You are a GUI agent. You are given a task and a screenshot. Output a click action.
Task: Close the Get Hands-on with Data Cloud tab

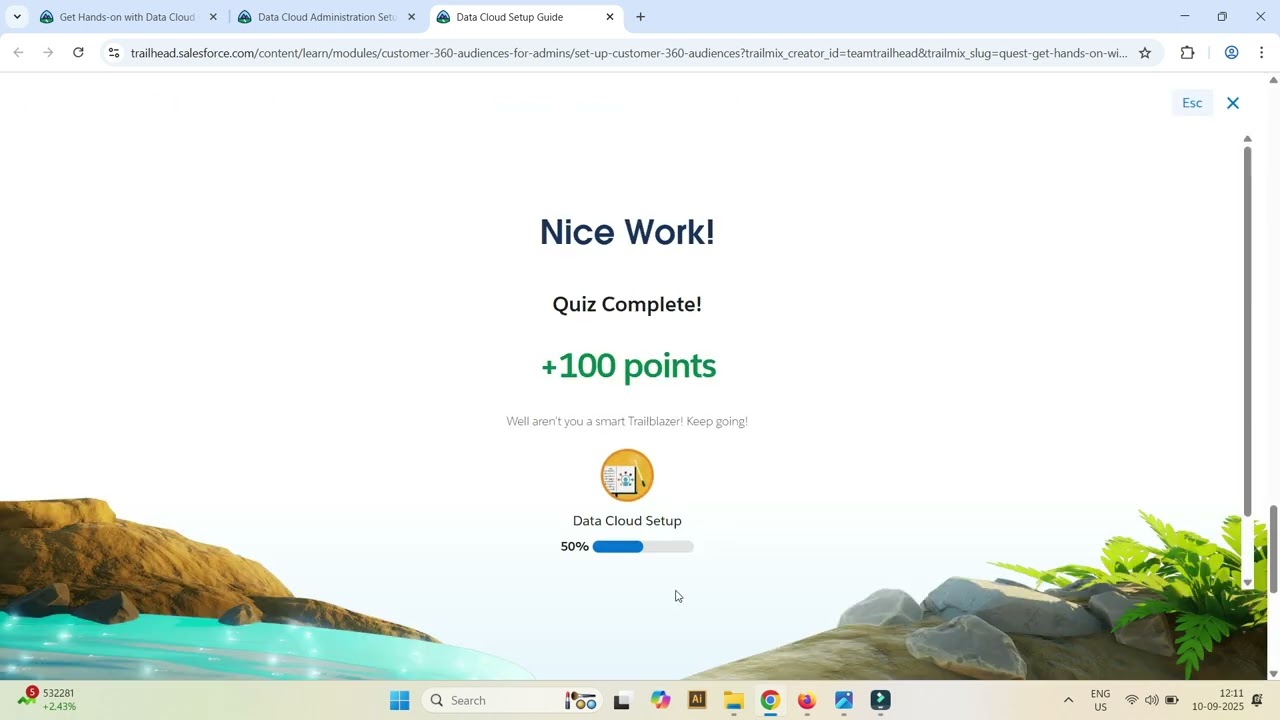coord(213,17)
